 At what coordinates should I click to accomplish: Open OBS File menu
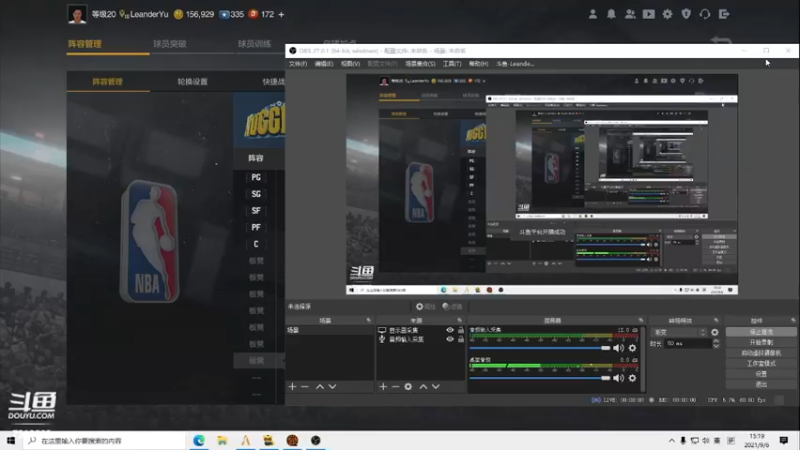tap(298, 64)
